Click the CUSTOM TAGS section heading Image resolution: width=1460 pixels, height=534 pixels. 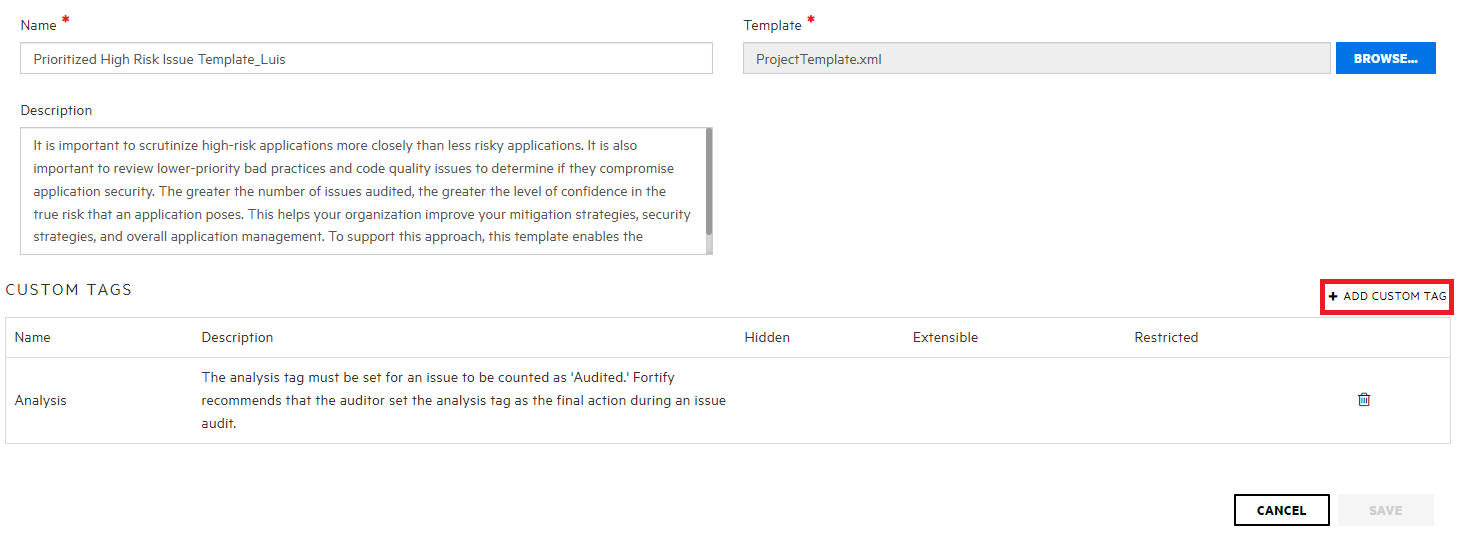69,290
